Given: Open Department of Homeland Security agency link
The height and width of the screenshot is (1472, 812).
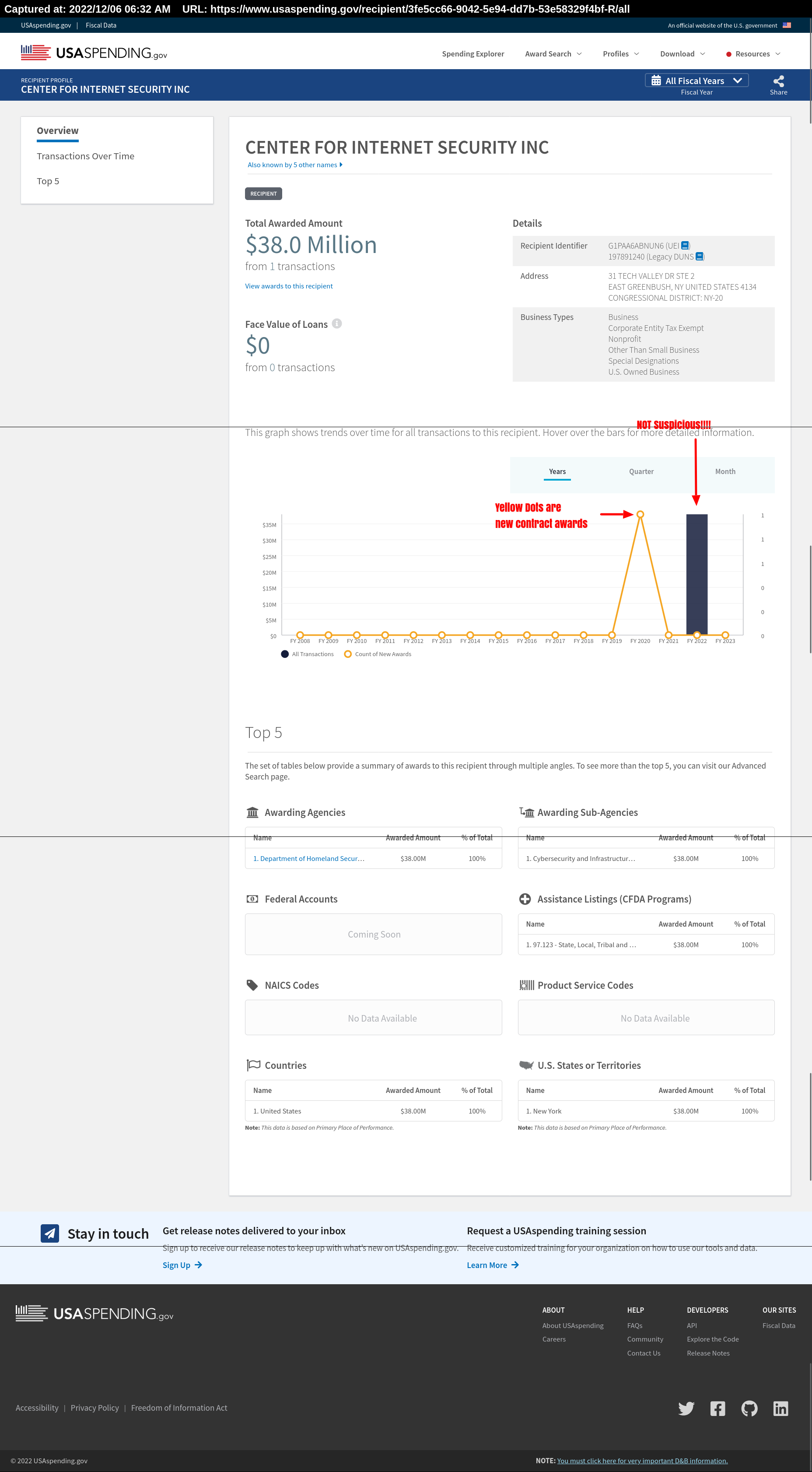Looking at the screenshot, I should tap(308, 858).
